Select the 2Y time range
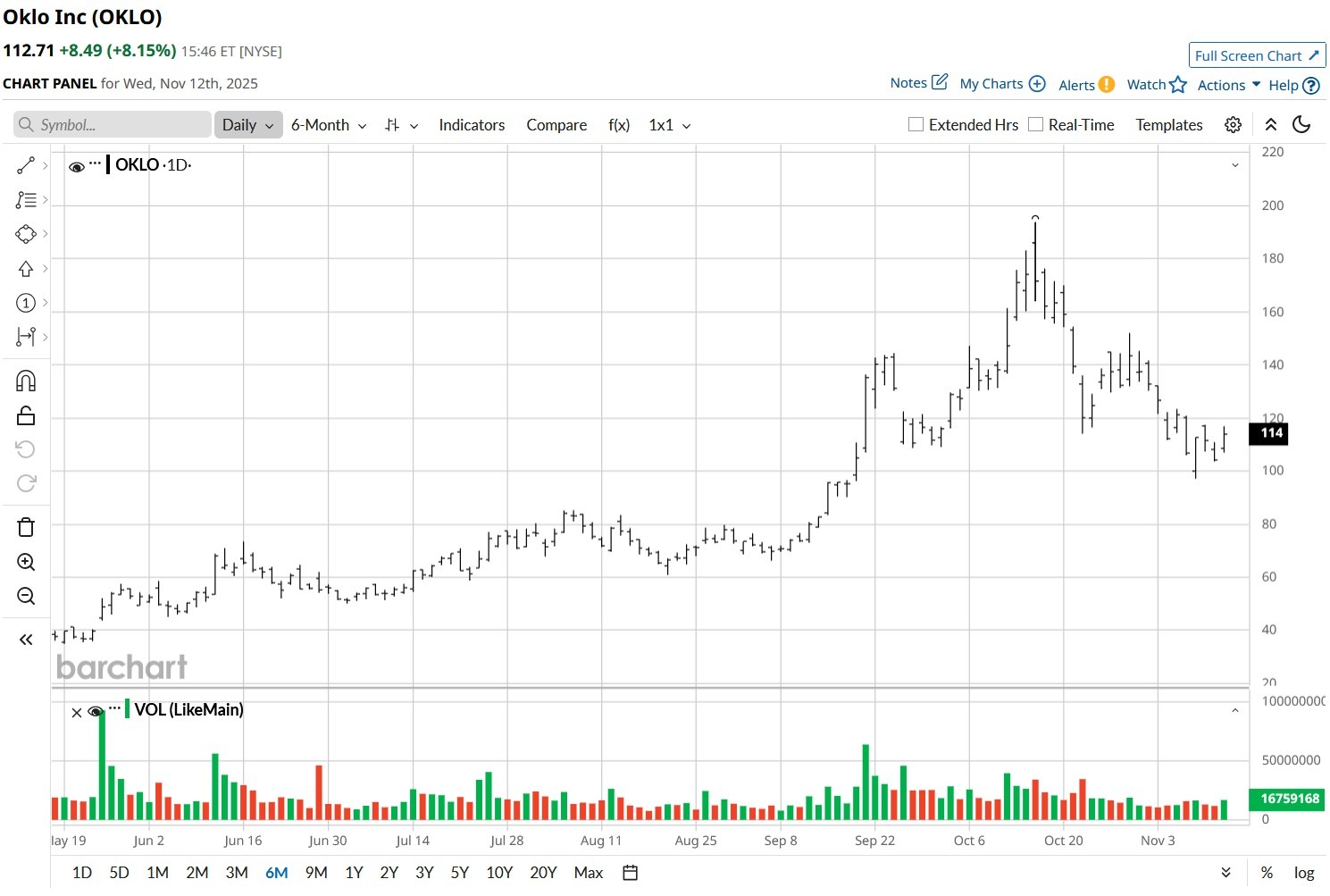The image size is (1330, 896). point(389,873)
